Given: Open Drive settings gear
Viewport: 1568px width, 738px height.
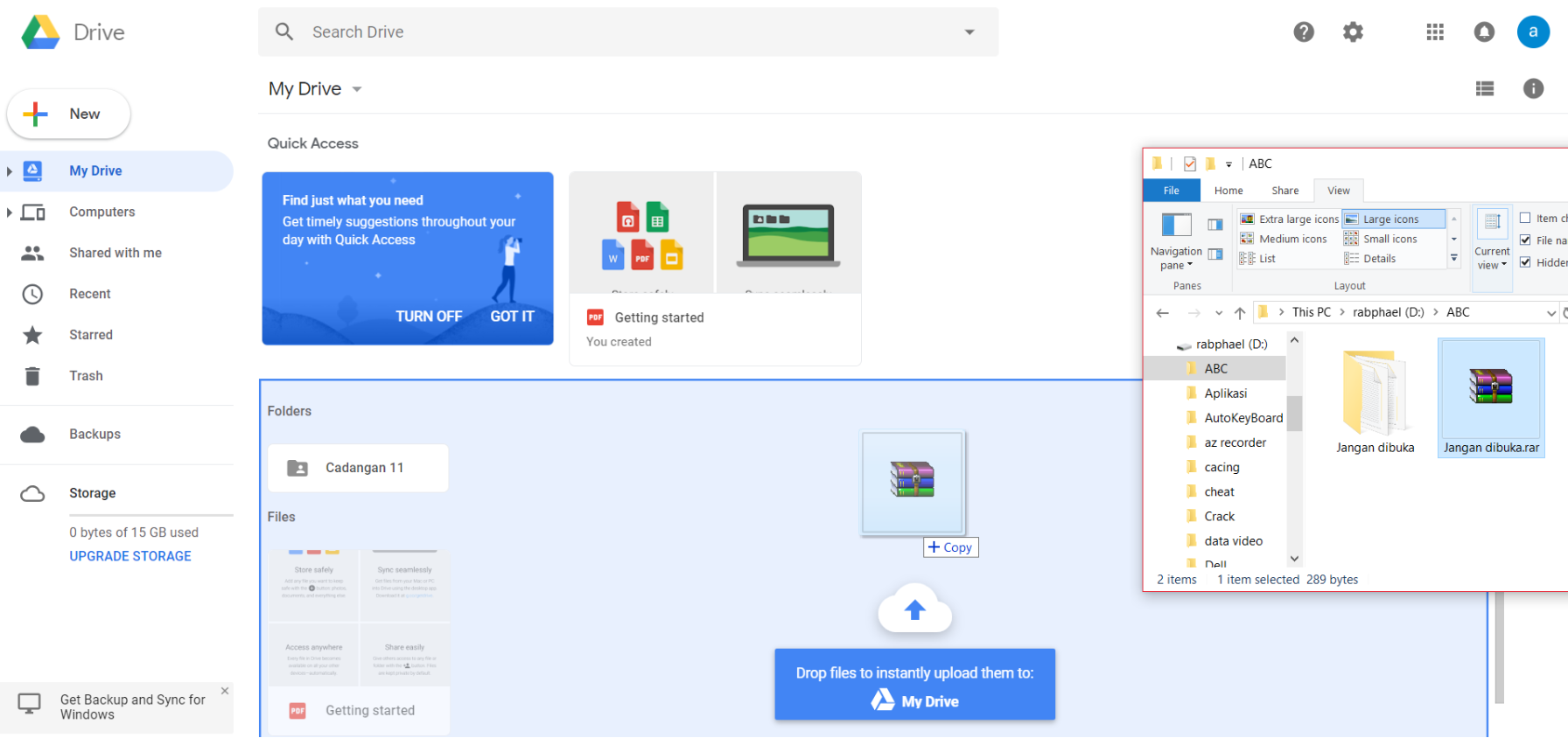Looking at the screenshot, I should [1353, 32].
